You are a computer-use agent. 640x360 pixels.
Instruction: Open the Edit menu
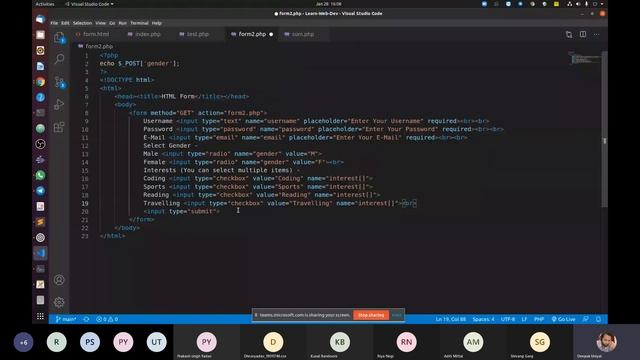tap(65, 23)
